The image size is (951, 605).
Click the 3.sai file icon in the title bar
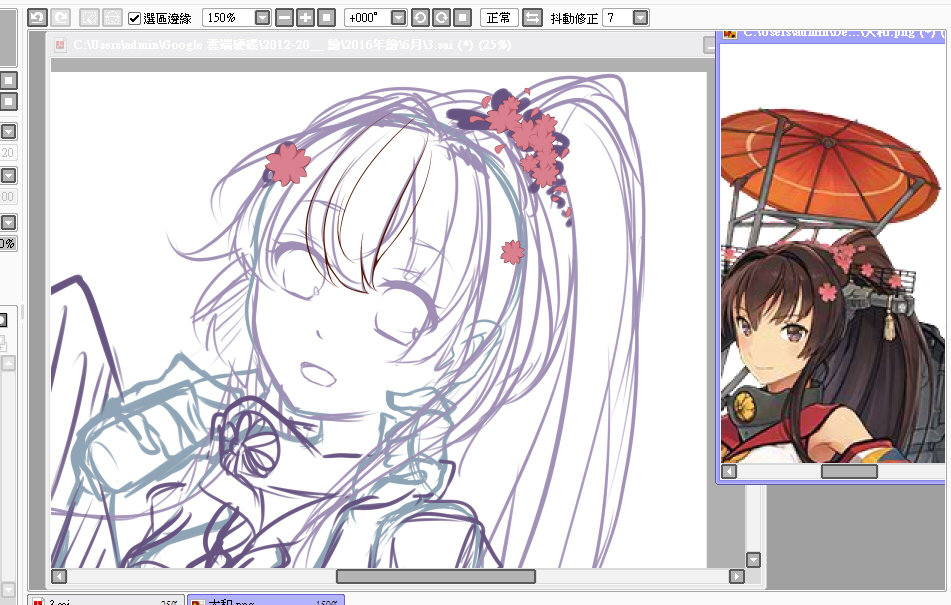click(x=60, y=45)
